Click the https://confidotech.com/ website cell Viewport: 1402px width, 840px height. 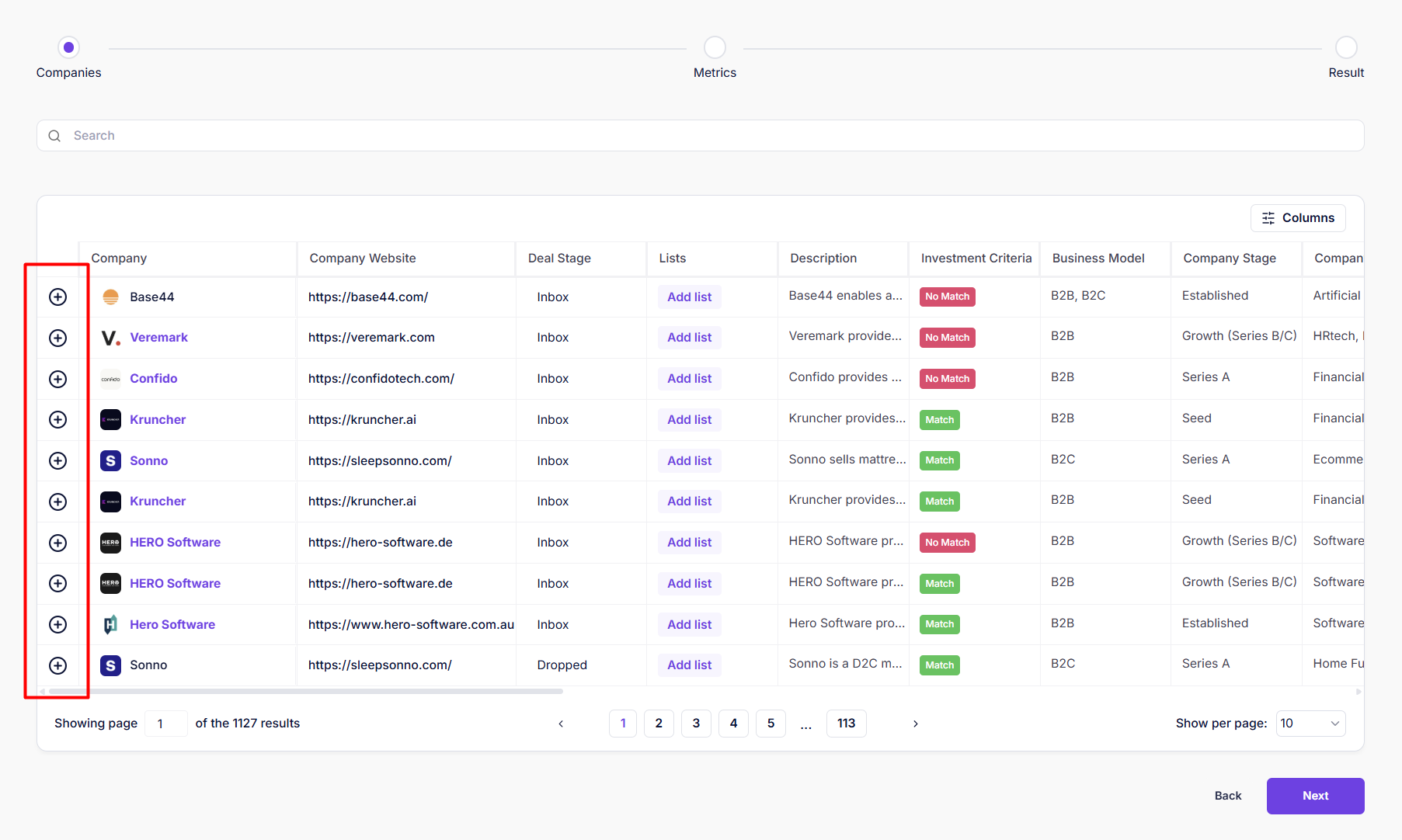pyautogui.click(x=381, y=379)
